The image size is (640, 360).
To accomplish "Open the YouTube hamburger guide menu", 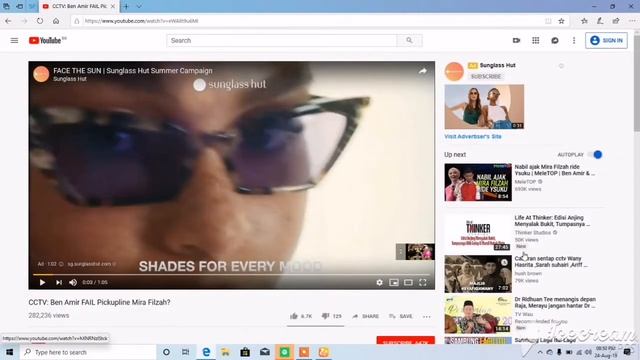I will [14, 40].
